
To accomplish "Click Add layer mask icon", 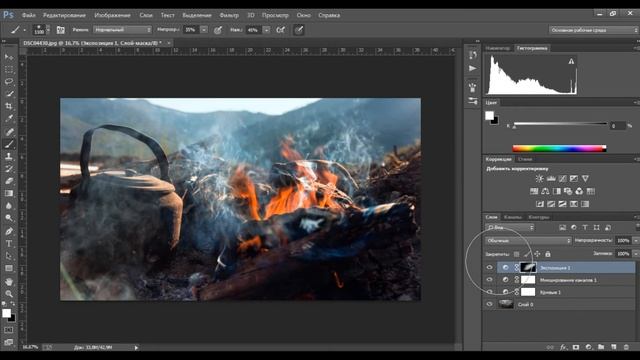I will pyautogui.click(x=576, y=347).
